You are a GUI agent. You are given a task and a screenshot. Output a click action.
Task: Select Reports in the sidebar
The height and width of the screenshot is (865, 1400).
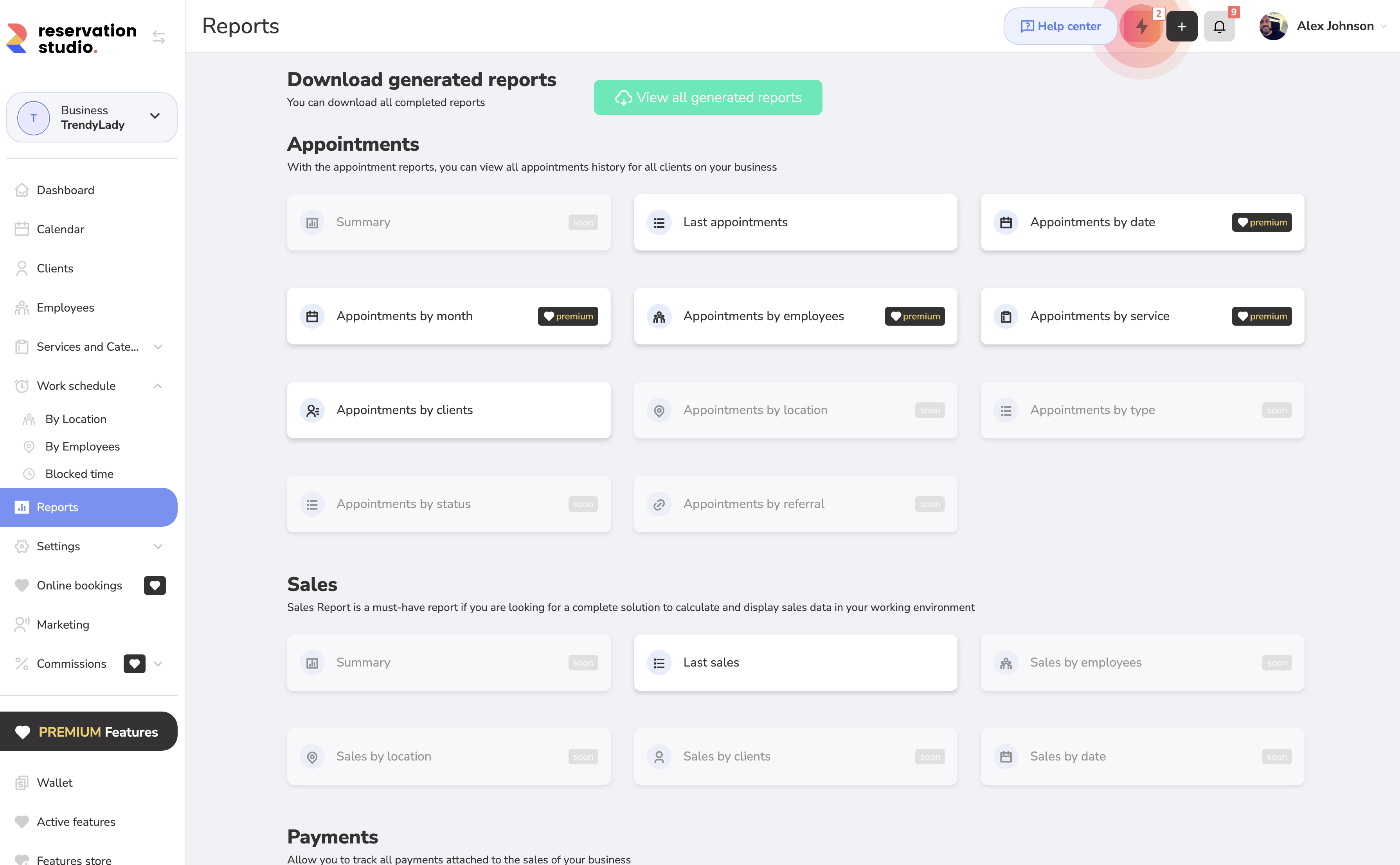[57, 507]
